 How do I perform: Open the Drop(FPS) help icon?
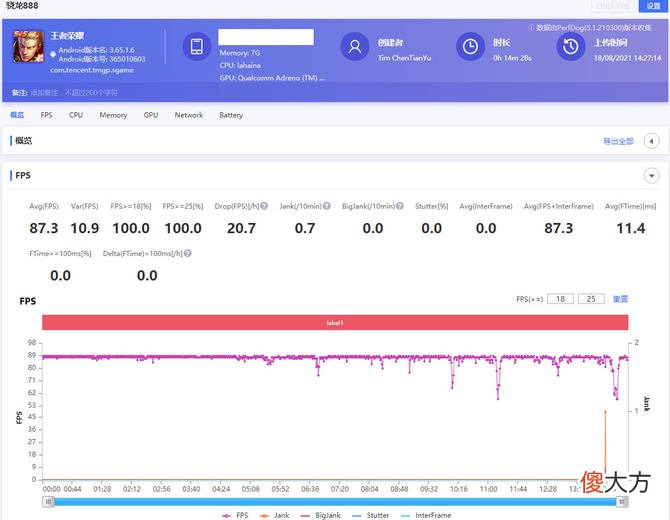point(264,206)
